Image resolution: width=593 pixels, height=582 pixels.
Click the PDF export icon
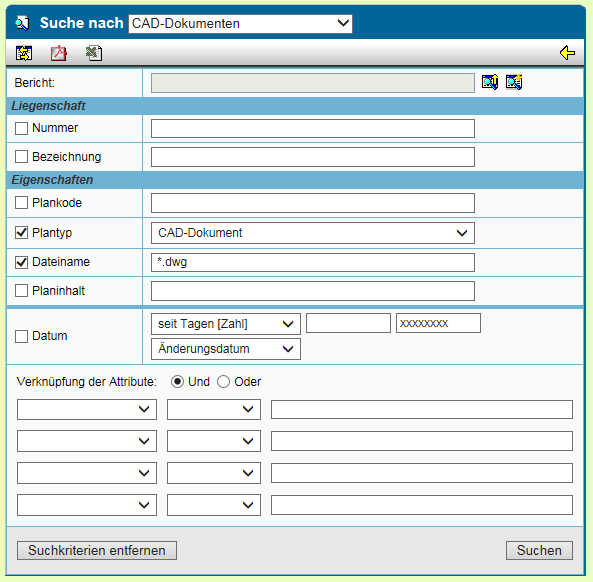point(59,53)
